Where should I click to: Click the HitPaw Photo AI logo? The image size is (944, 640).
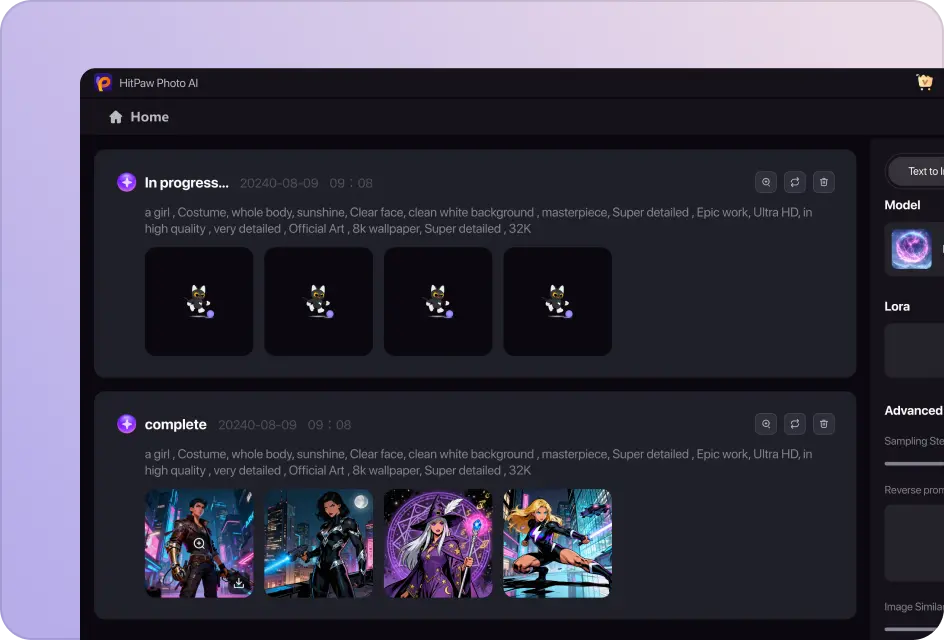tap(103, 83)
